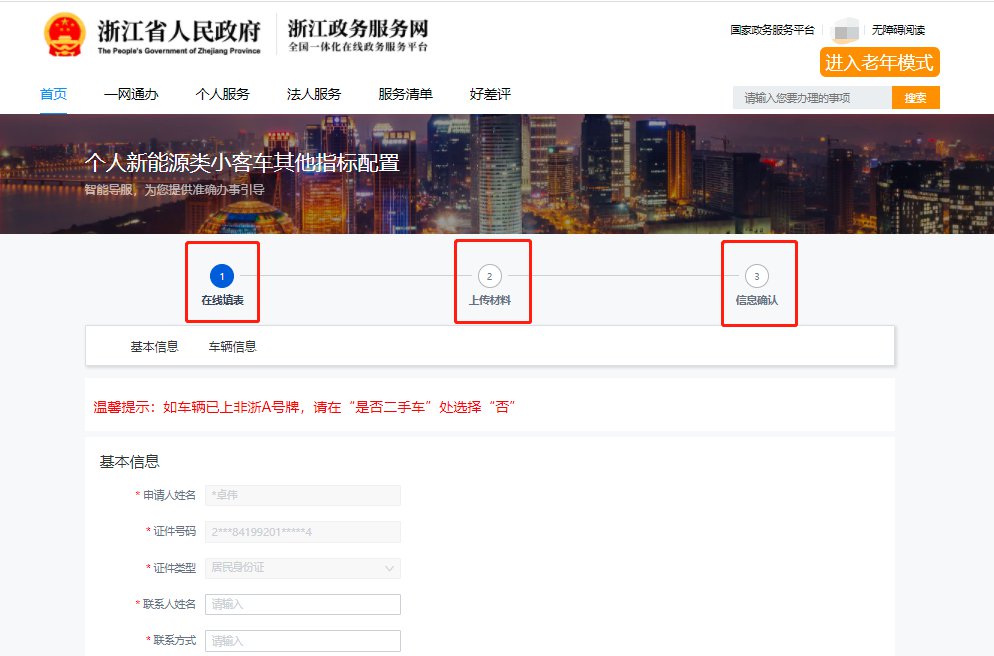Open the 个人服务 navigation item
994x656 pixels.
222,95
